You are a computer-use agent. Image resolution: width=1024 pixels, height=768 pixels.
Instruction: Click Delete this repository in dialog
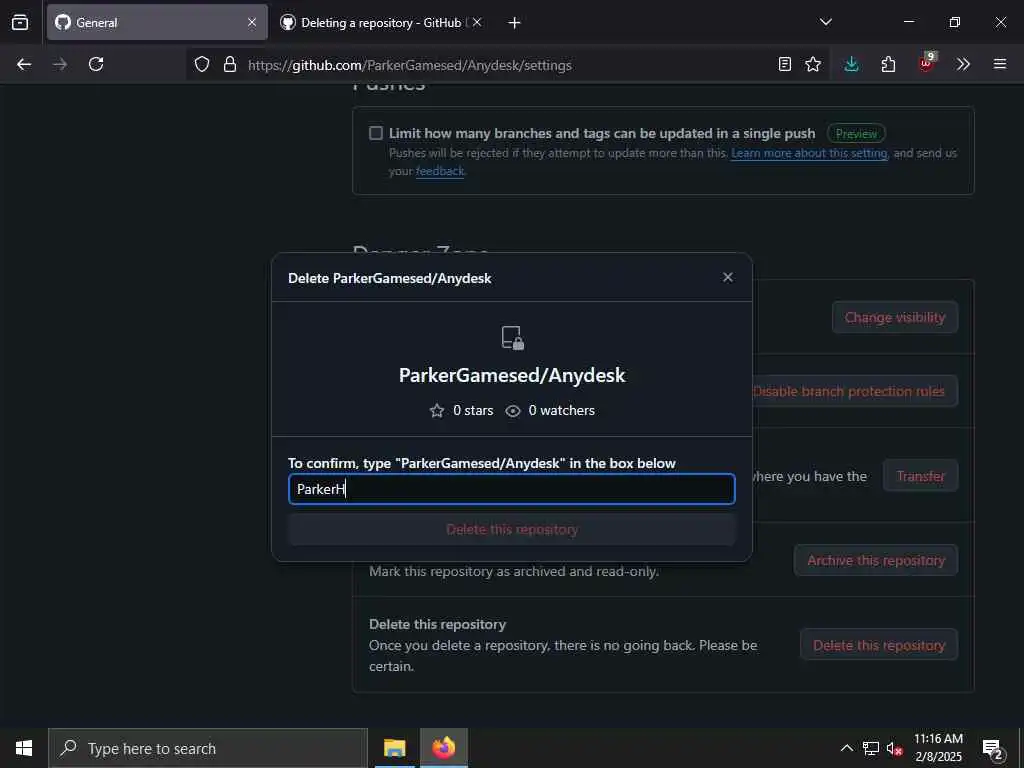[x=512, y=530]
